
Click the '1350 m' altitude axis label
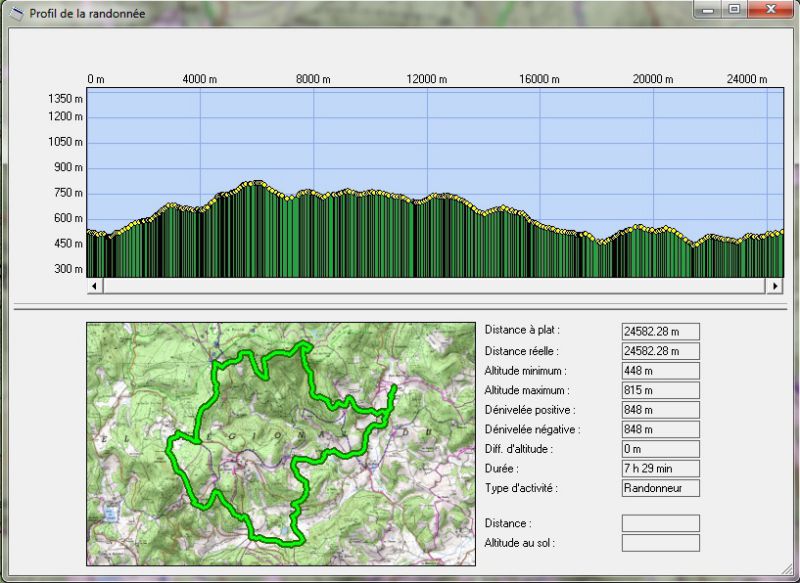click(65, 98)
